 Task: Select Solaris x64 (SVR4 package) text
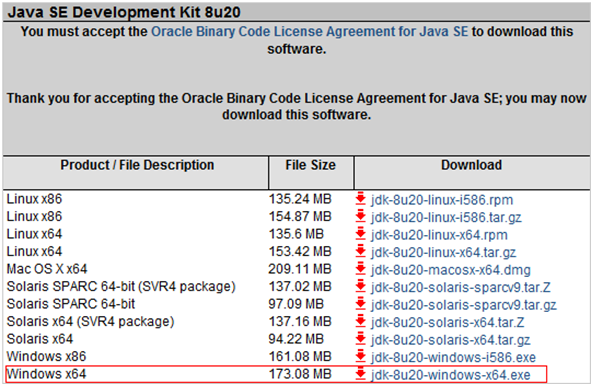(x=90, y=321)
